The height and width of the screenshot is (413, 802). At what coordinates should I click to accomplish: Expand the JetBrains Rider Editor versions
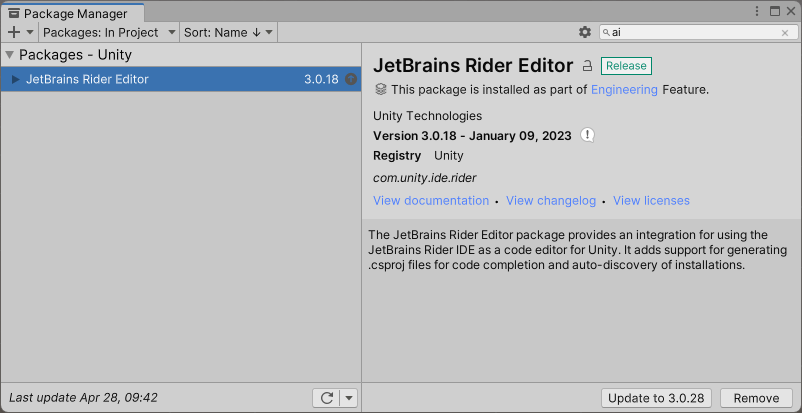(x=15, y=79)
